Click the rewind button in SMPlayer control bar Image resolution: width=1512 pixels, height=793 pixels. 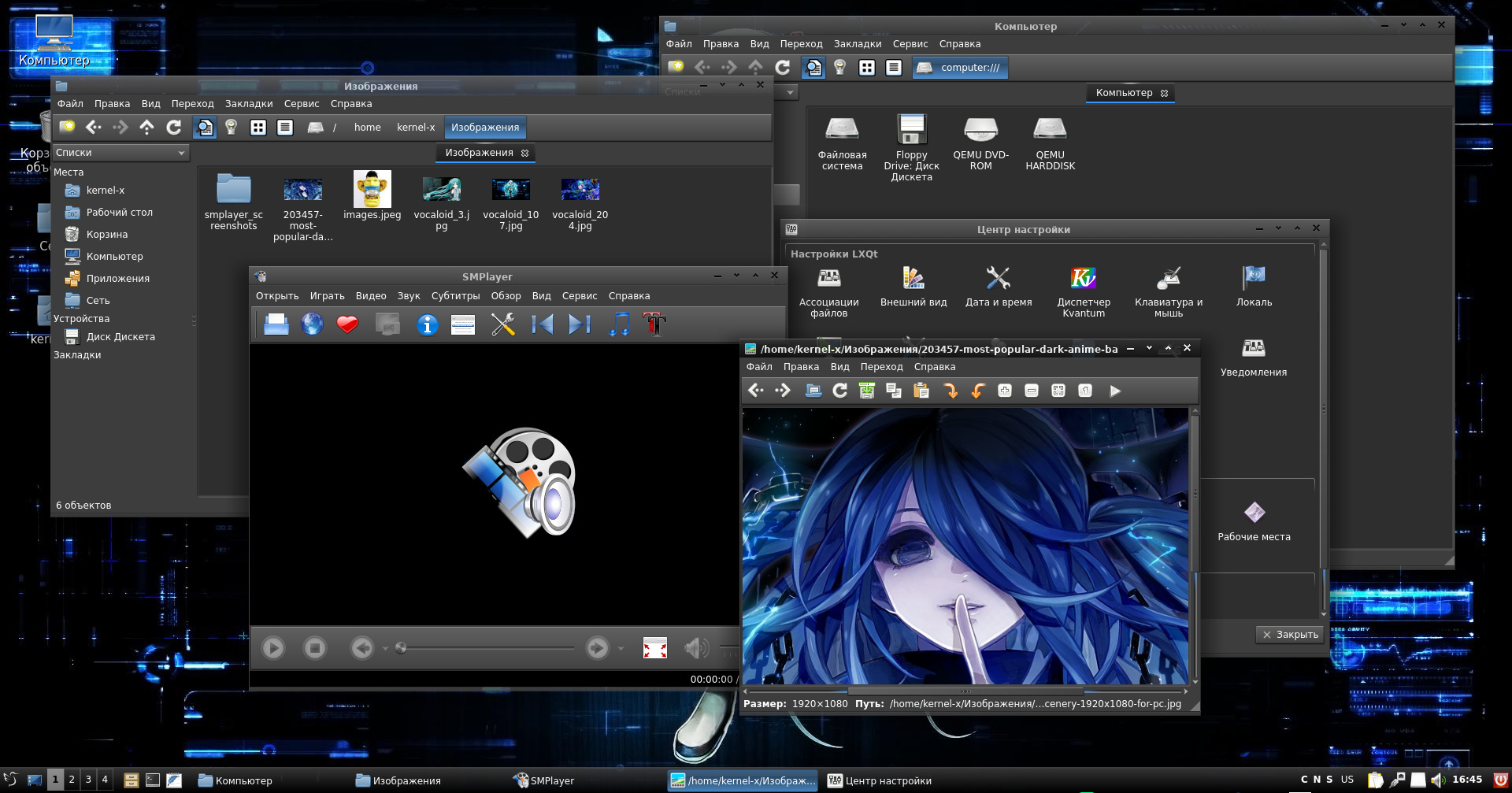[362, 648]
